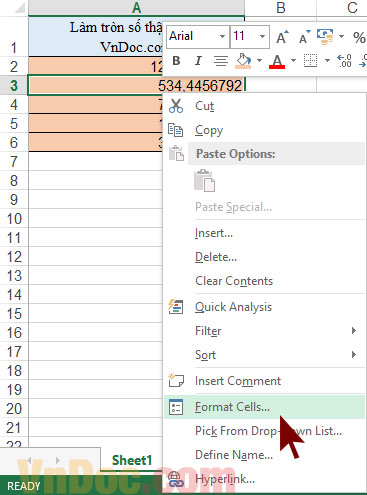Select Delete... menu entry
Image resolution: width=367 pixels, height=495 pixels.
pyautogui.click(x=264, y=257)
